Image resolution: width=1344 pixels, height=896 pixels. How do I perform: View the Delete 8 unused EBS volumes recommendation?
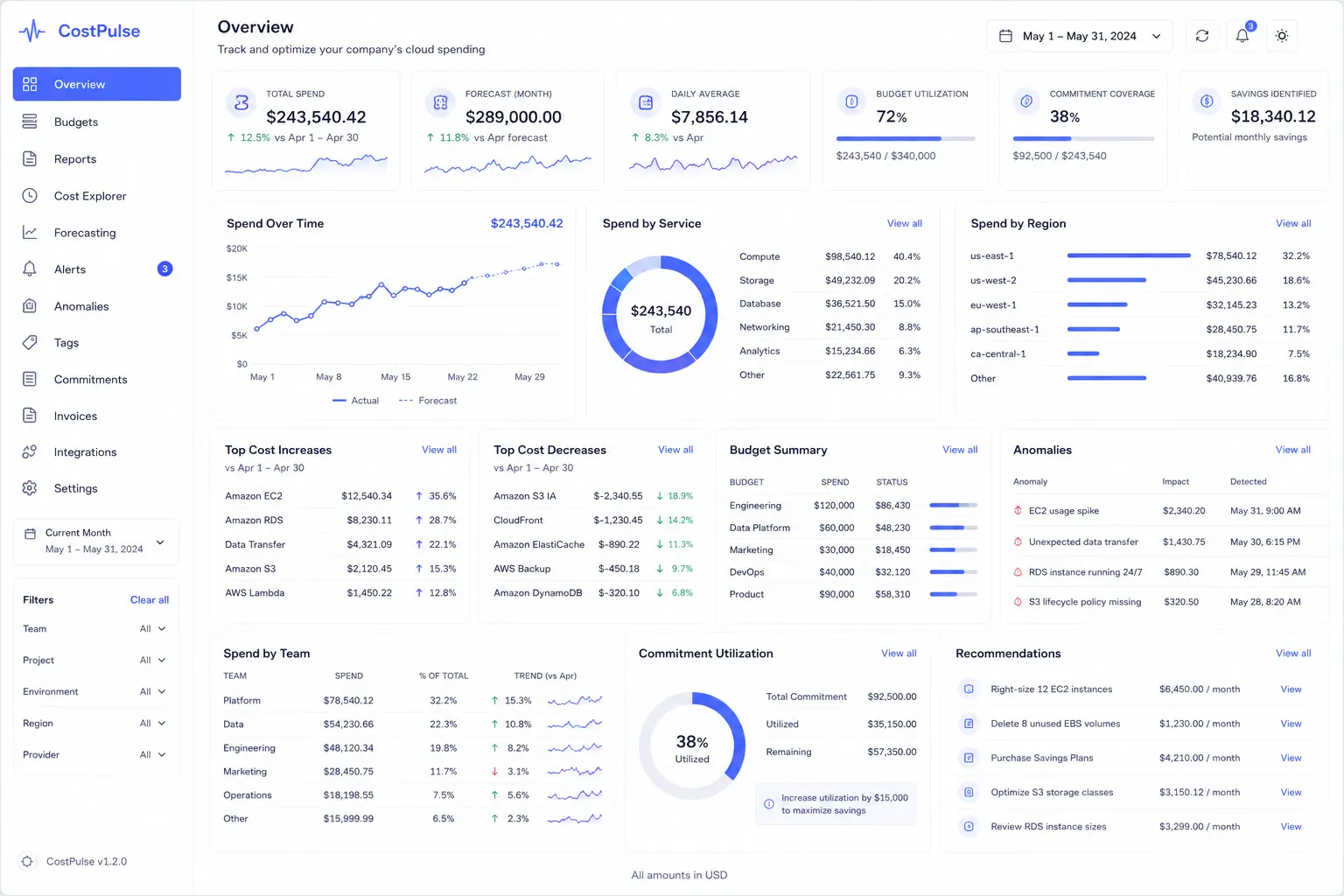pyautogui.click(x=1291, y=724)
